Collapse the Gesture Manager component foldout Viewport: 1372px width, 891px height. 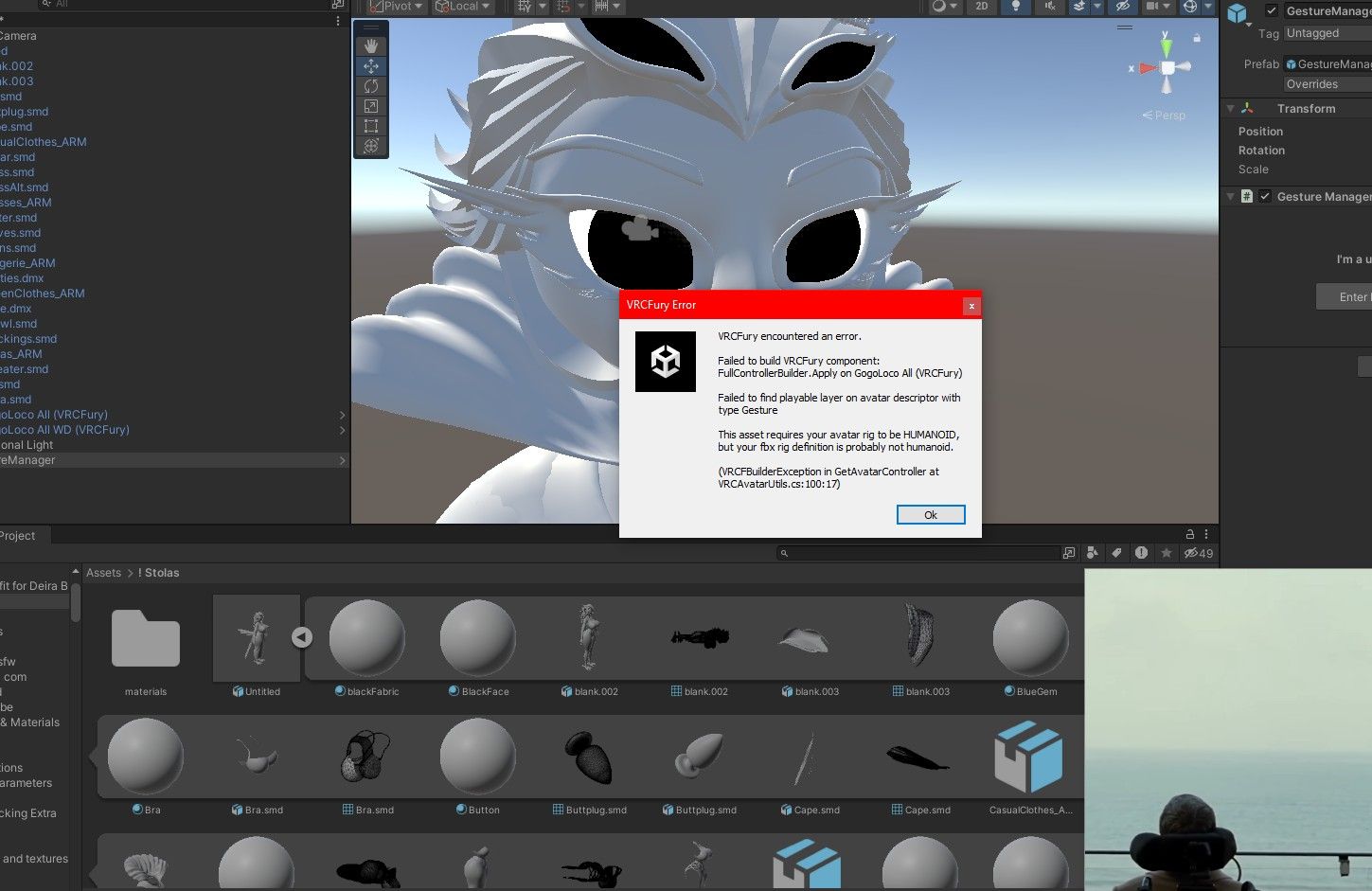1230,197
